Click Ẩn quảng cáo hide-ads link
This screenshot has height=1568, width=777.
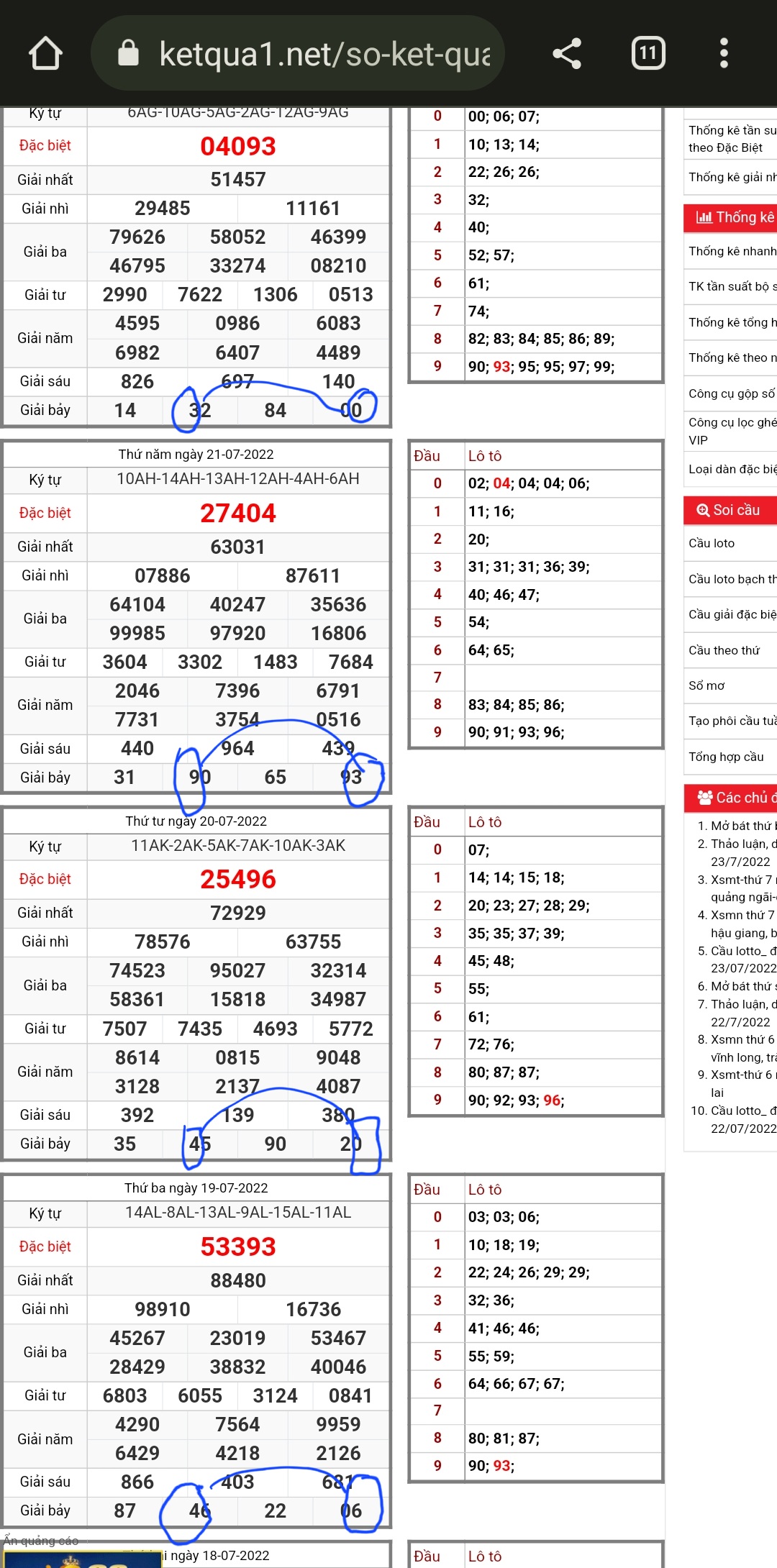(41, 1540)
